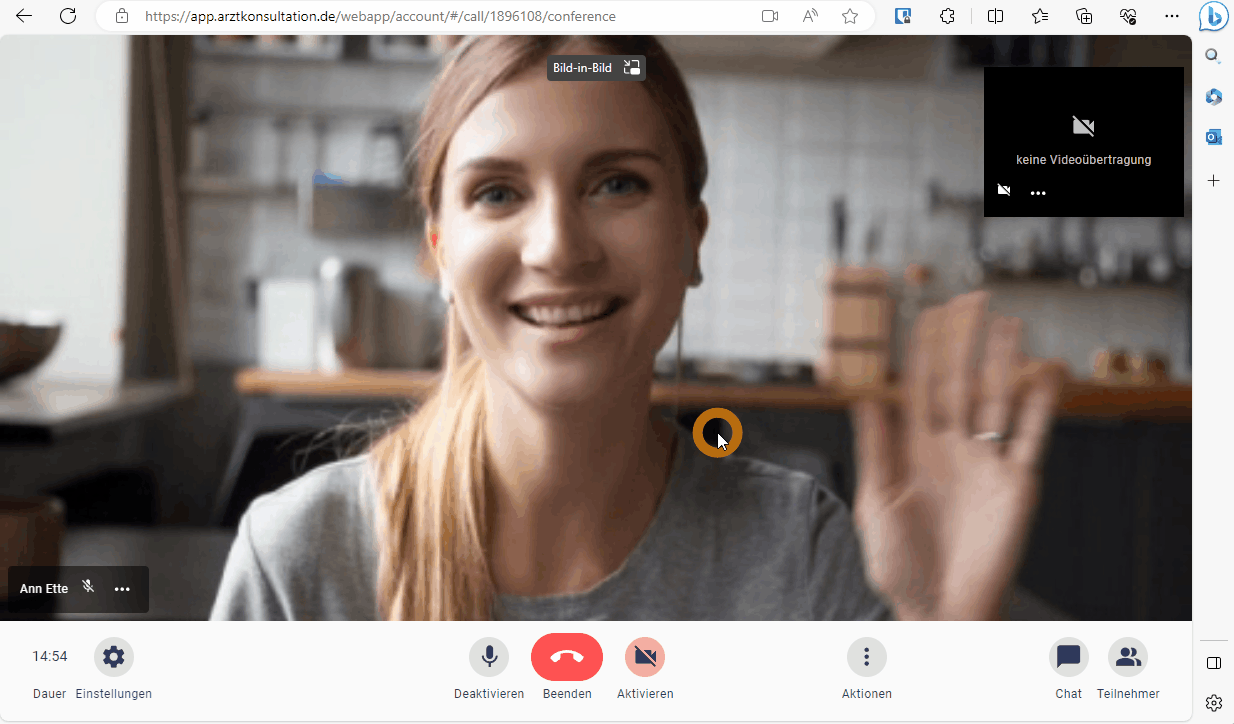Mute microphone with Deaktivieren button

click(x=489, y=657)
